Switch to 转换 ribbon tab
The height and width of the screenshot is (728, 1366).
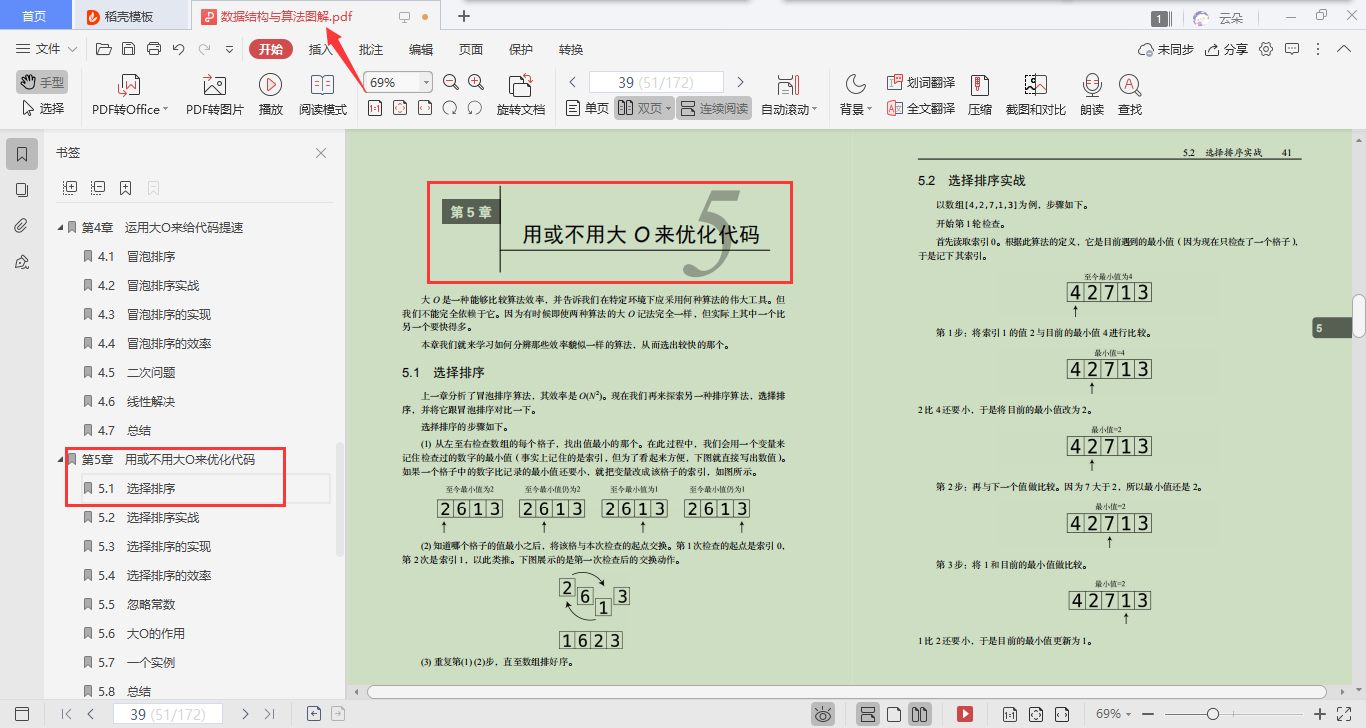coord(571,49)
